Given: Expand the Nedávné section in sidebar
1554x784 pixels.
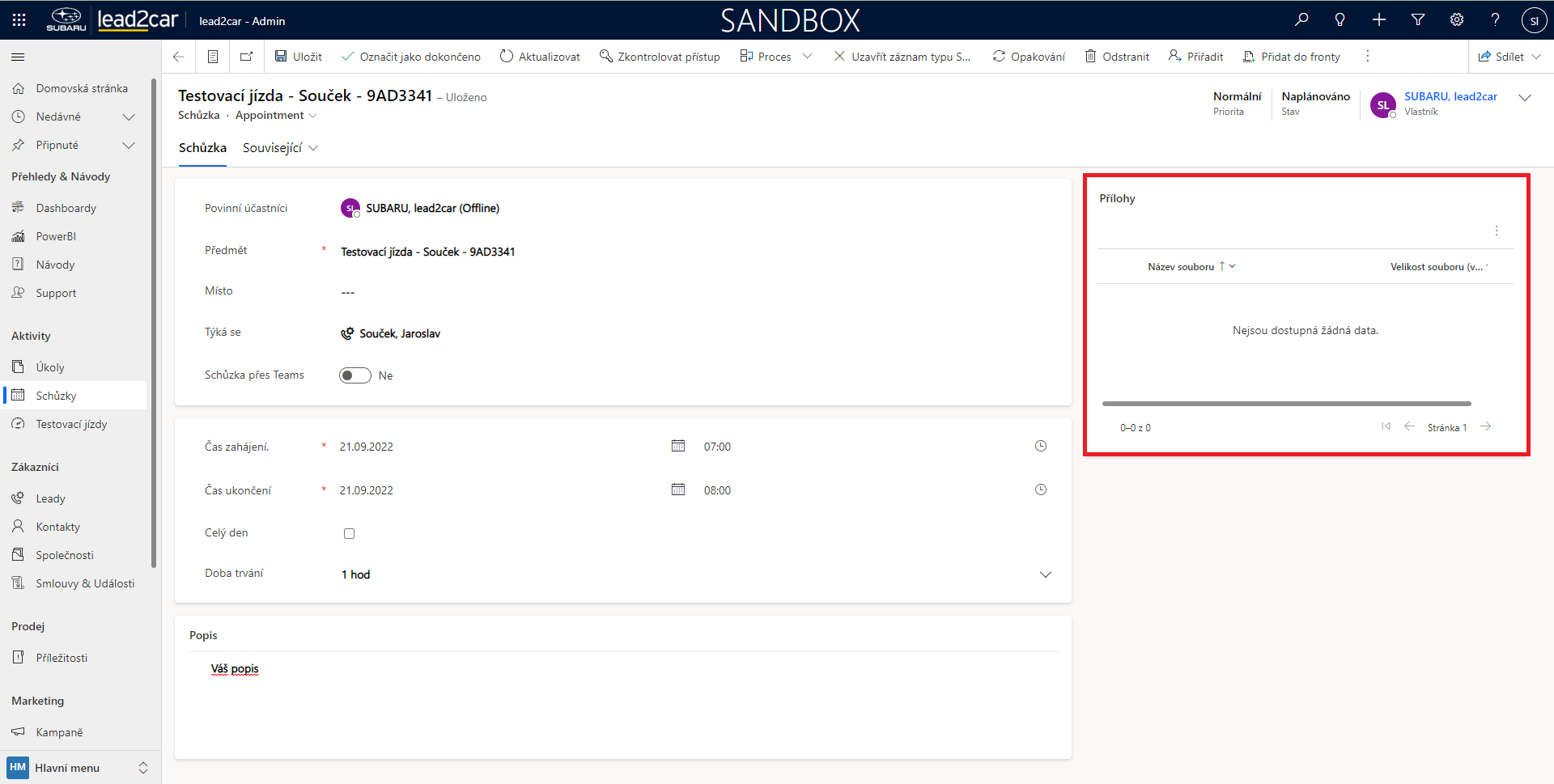Looking at the screenshot, I should pos(128,117).
